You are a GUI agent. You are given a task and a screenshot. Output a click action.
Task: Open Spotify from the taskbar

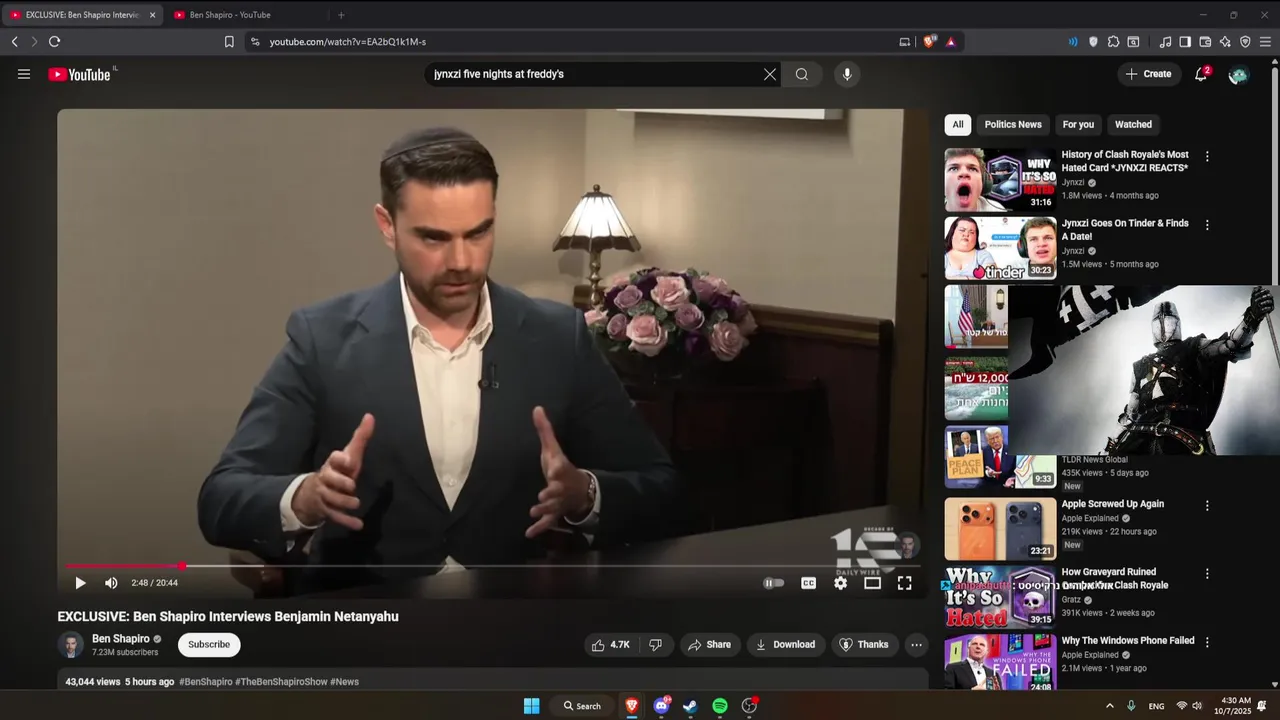coord(720,706)
